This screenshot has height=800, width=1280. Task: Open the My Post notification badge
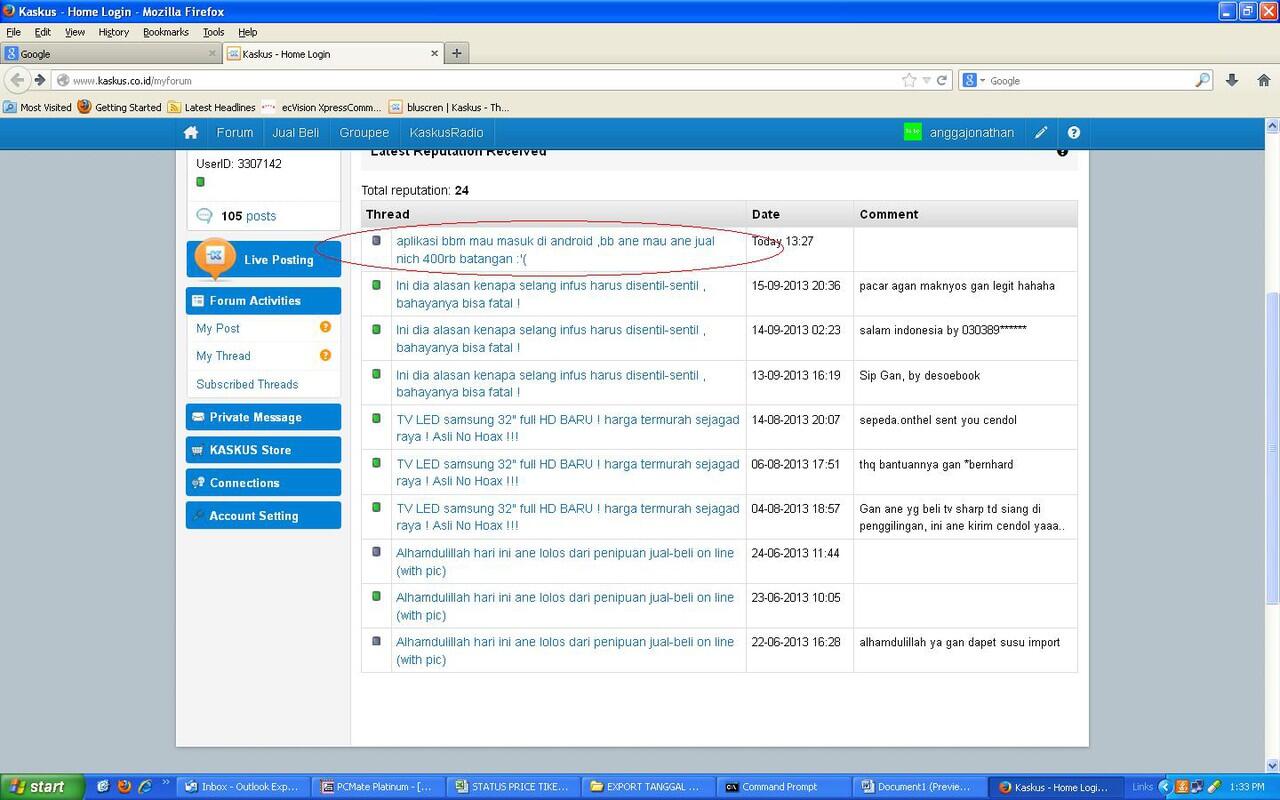pyautogui.click(x=325, y=327)
